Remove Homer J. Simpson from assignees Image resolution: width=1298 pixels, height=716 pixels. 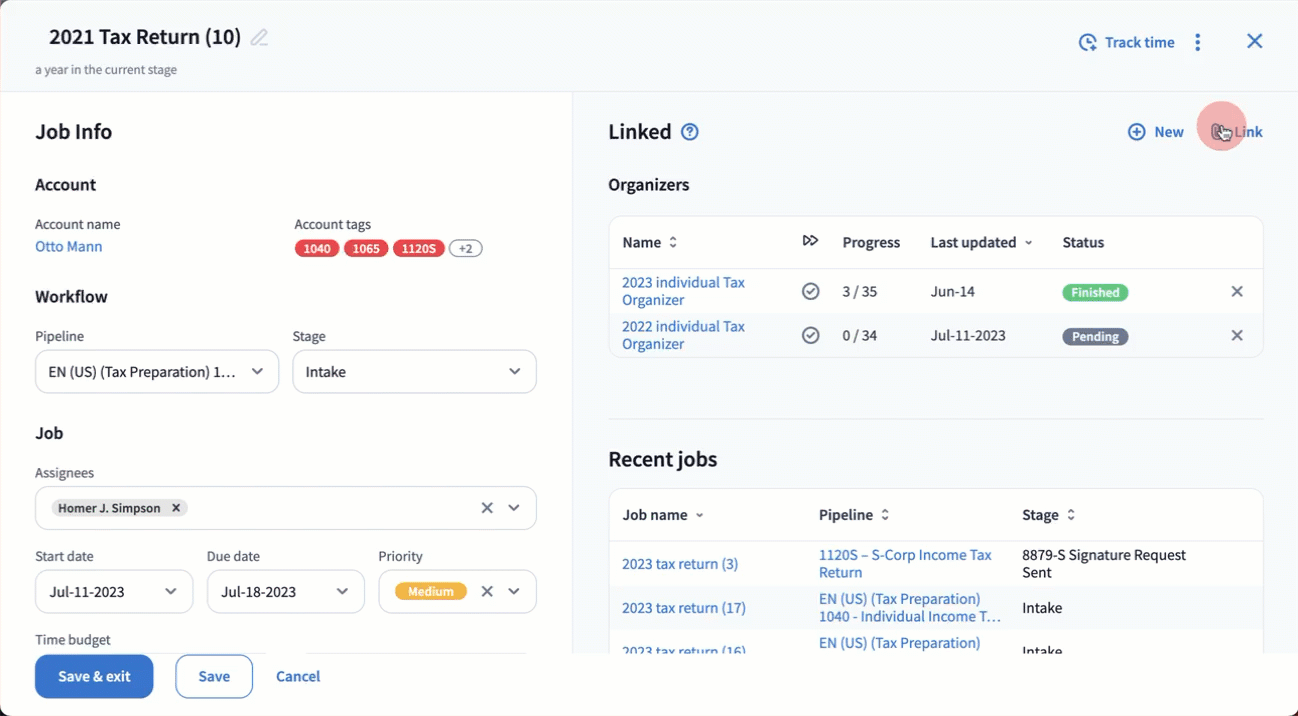coord(176,508)
